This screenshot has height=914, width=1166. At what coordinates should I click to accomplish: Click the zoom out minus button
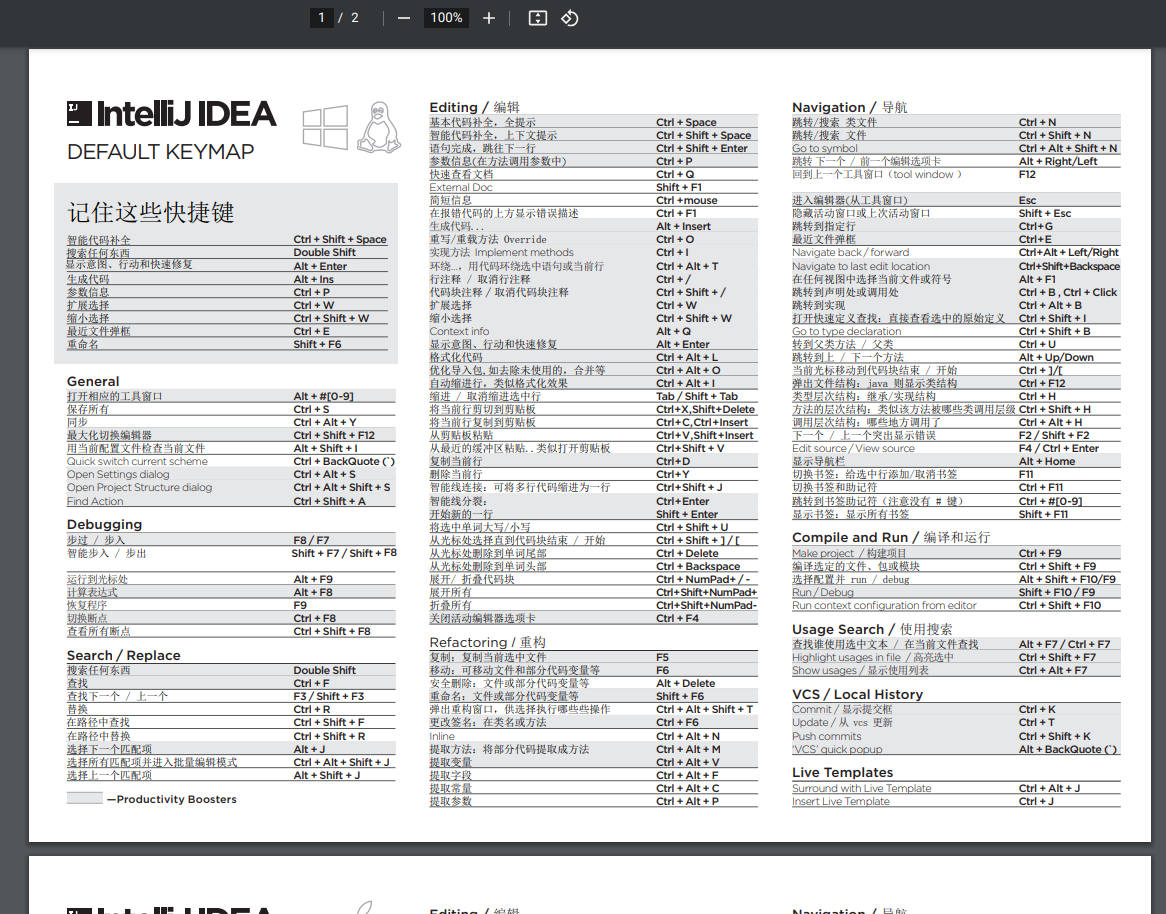tap(404, 18)
